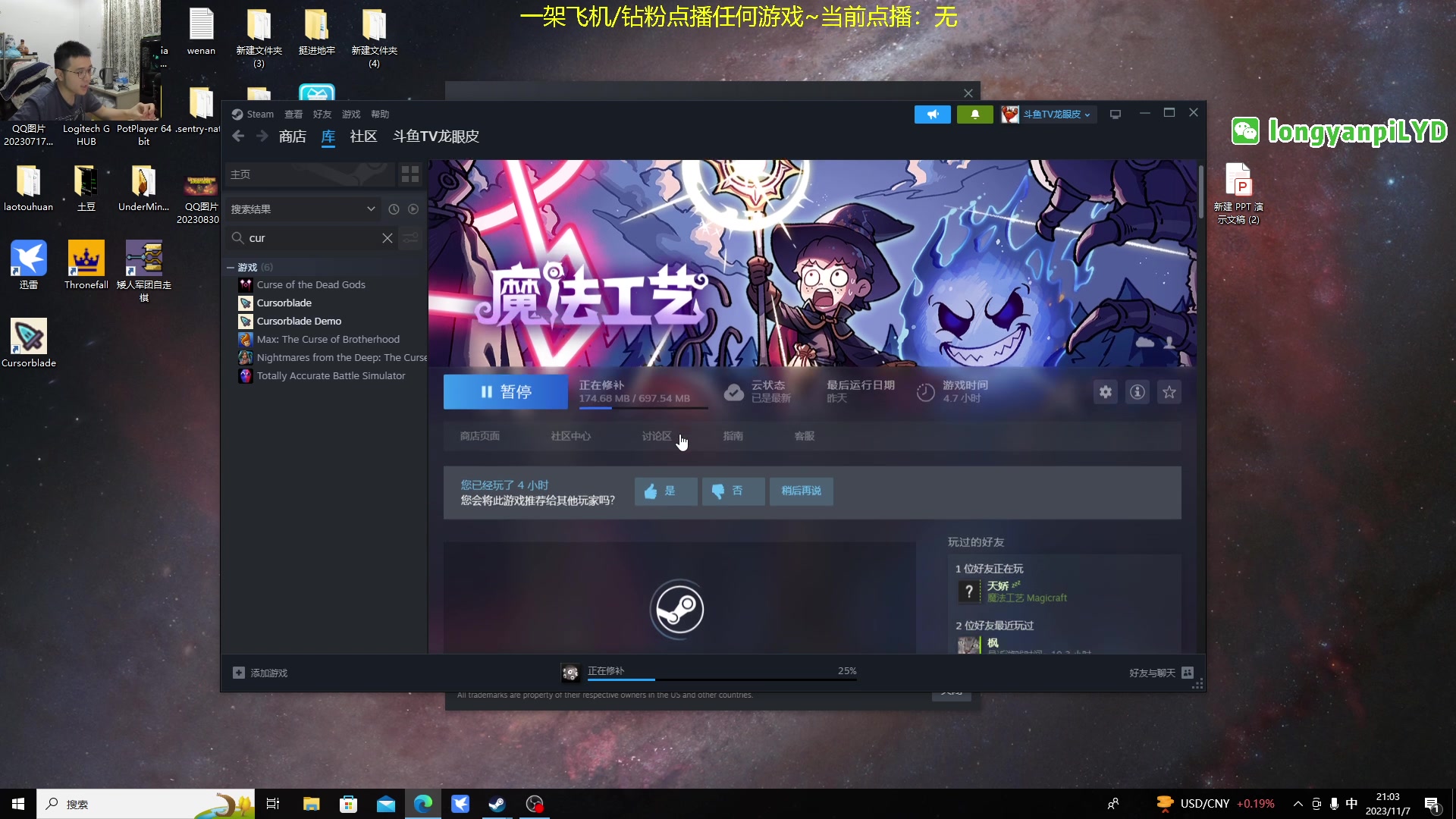
Task: Pause the download with 暂停 button
Action: click(x=506, y=392)
